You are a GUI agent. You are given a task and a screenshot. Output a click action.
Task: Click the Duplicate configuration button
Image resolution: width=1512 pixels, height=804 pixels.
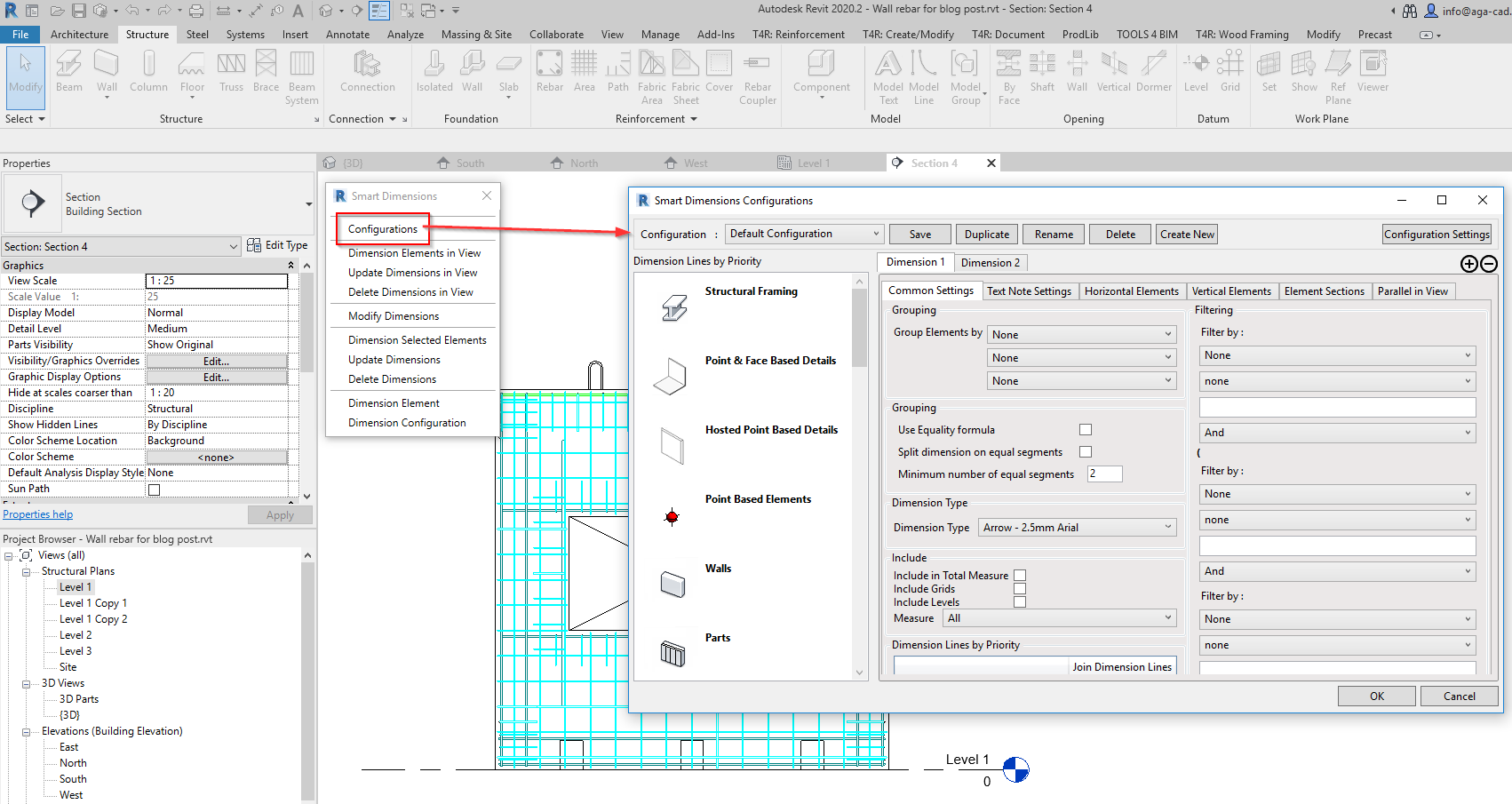pos(987,235)
